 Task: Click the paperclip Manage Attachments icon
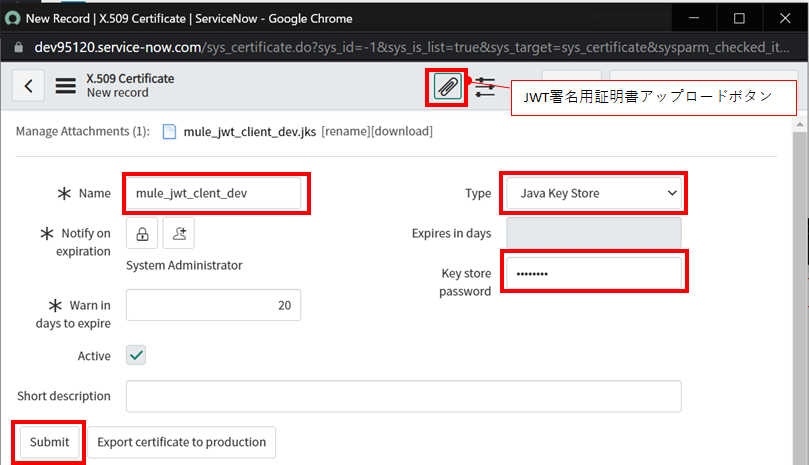point(449,87)
